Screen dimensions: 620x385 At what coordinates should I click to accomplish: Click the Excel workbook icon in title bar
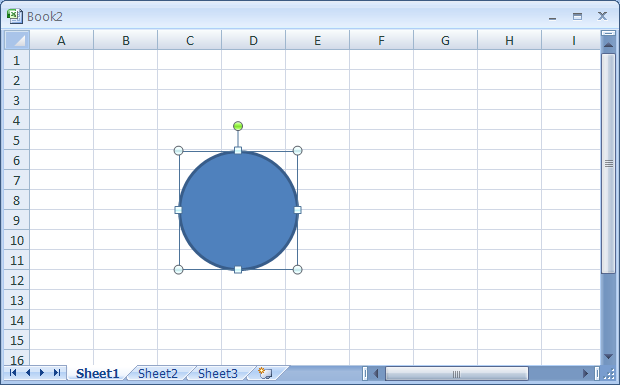point(14,16)
